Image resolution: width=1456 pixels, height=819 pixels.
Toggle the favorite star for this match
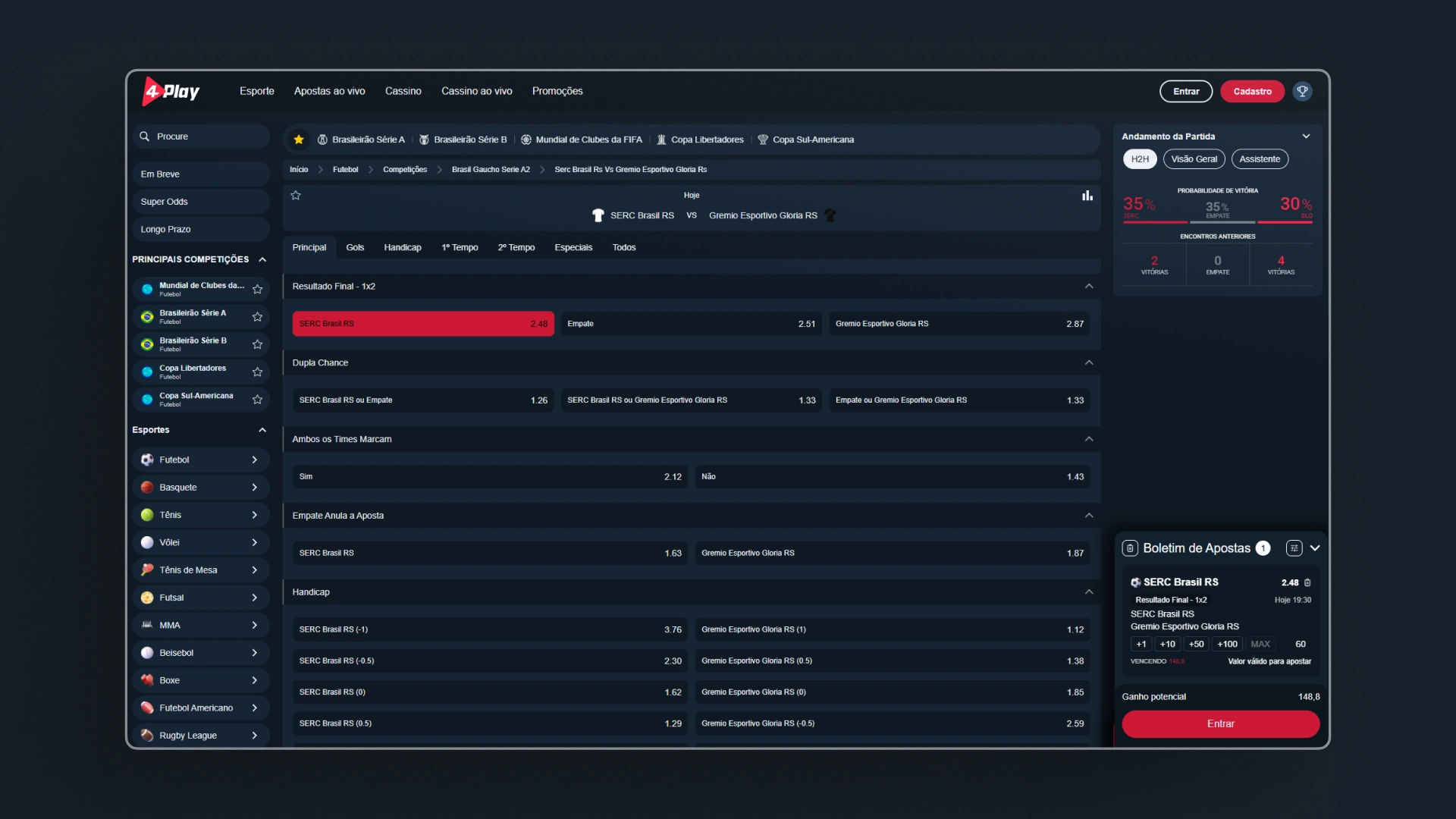point(296,196)
